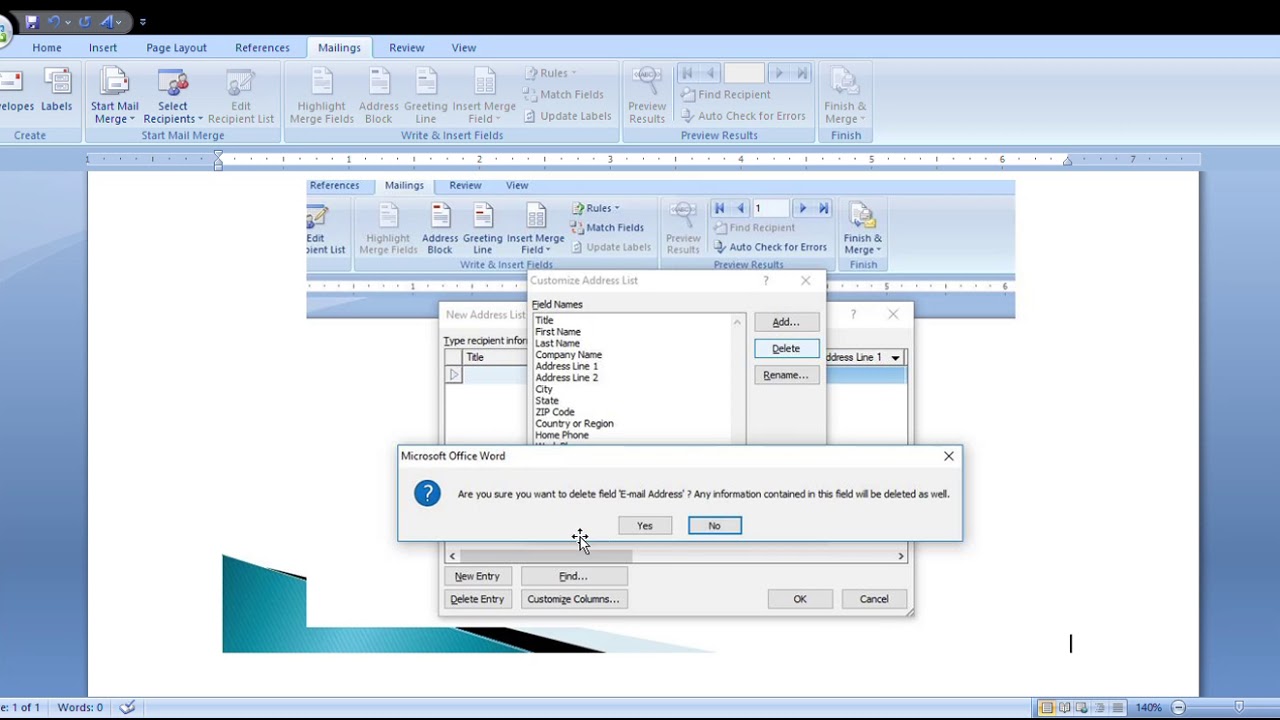Image resolution: width=1280 pixels, height=720 pixels.
Task: Confirm deletion with the Yes button
Action: tap(645, 526)
